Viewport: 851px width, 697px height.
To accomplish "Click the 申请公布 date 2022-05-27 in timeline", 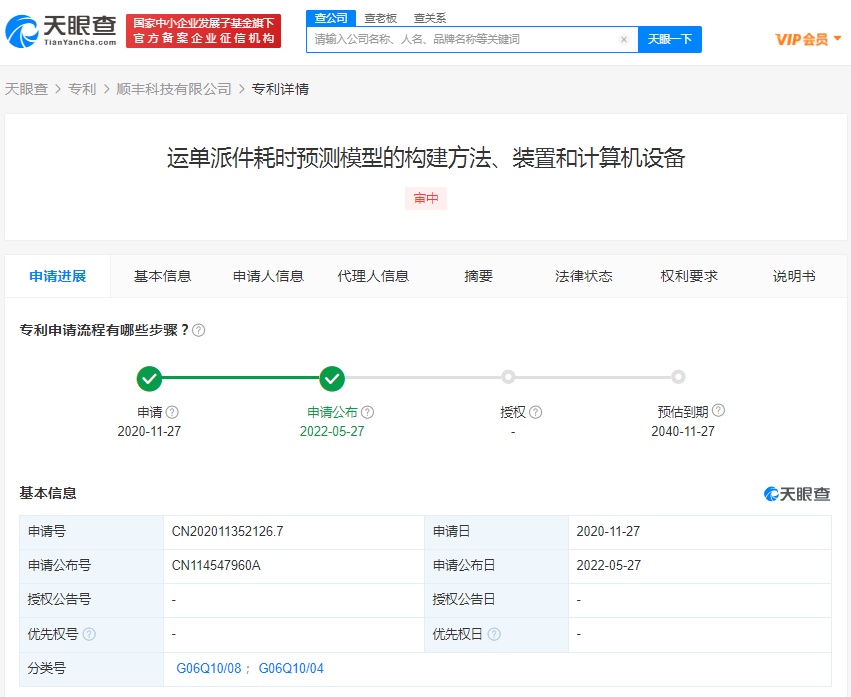I will point(332,431).
